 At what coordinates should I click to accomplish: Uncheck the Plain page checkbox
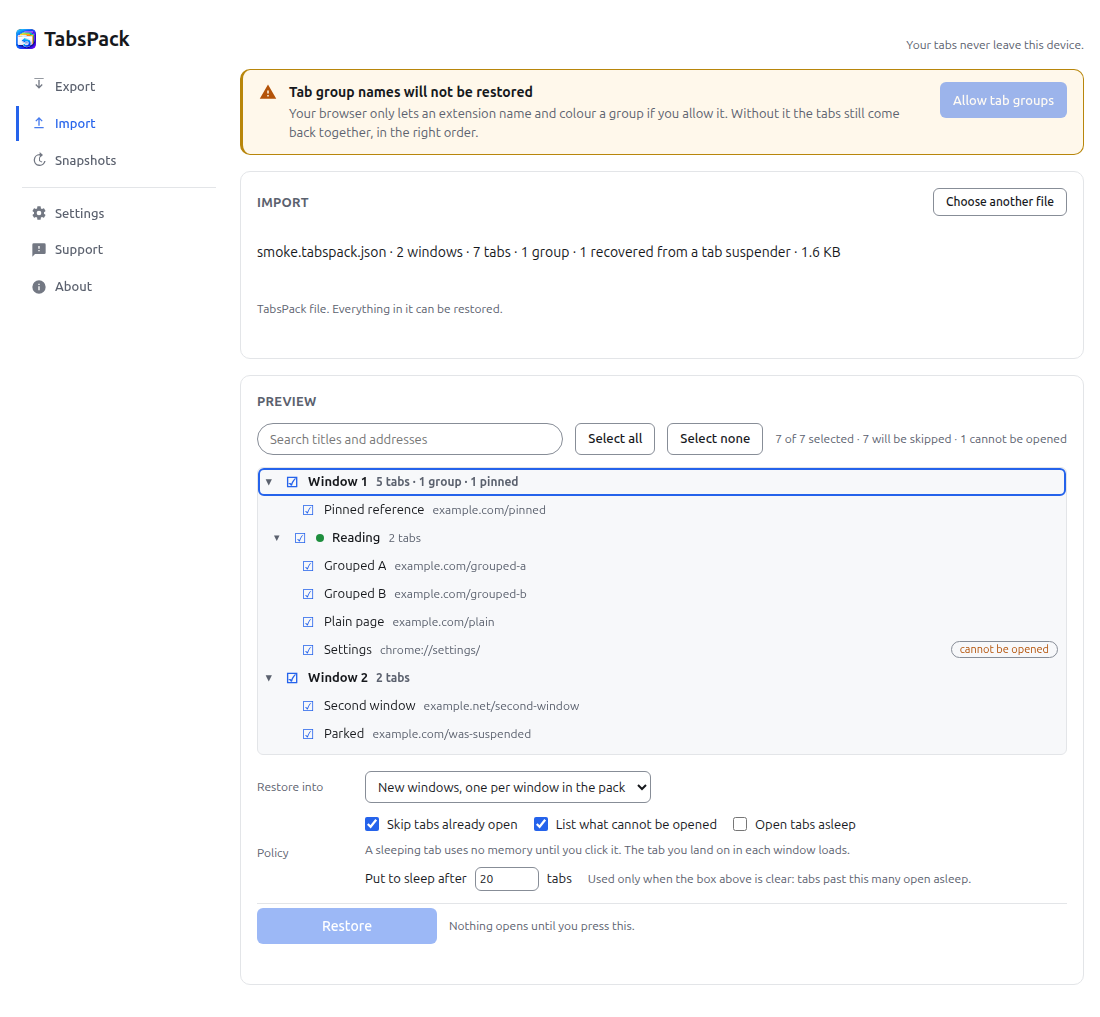[x=308, y=622]
